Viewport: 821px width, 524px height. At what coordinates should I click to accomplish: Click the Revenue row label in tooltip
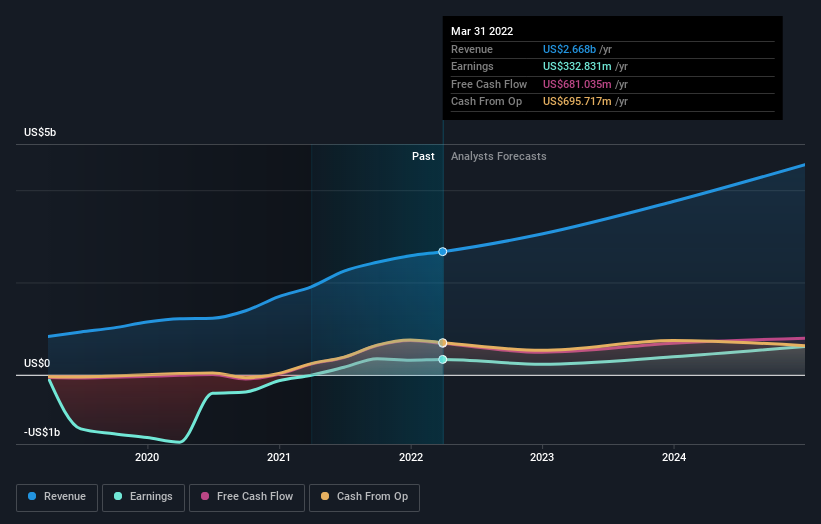[x=472, y=49]
